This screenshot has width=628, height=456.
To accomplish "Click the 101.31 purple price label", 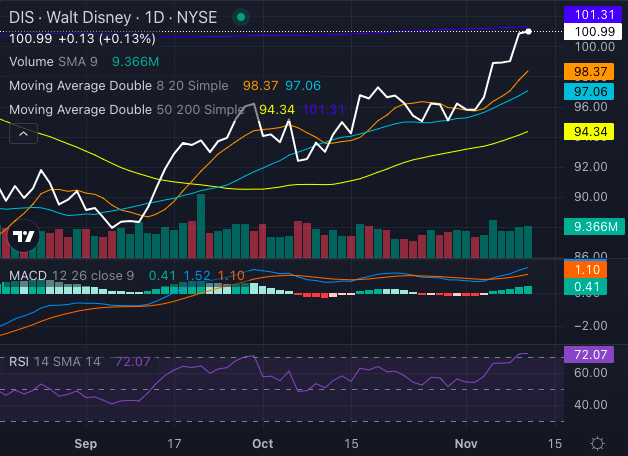I will point(594,15).
